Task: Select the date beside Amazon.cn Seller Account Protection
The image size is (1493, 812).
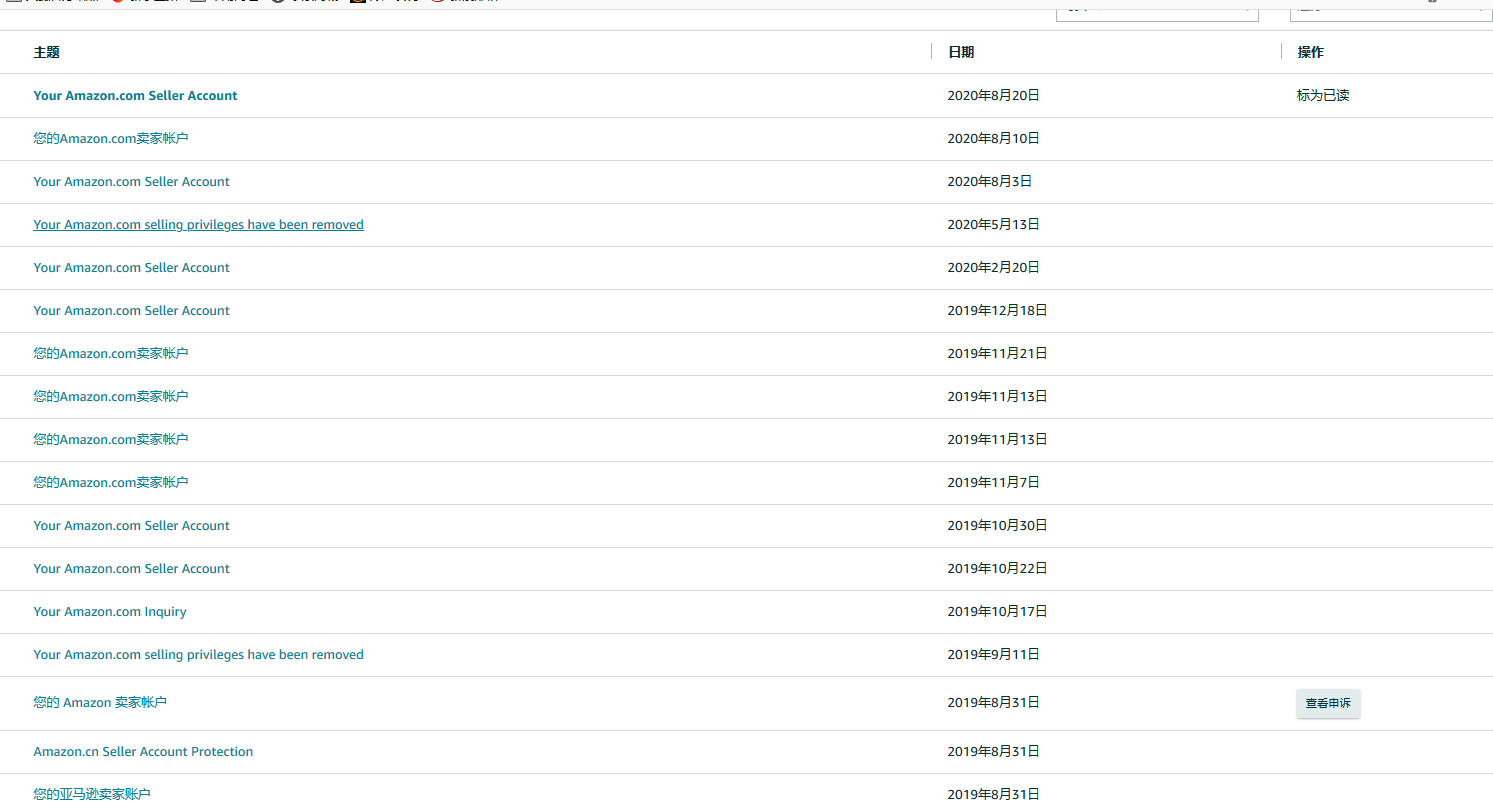Action: tap(994, 752)
